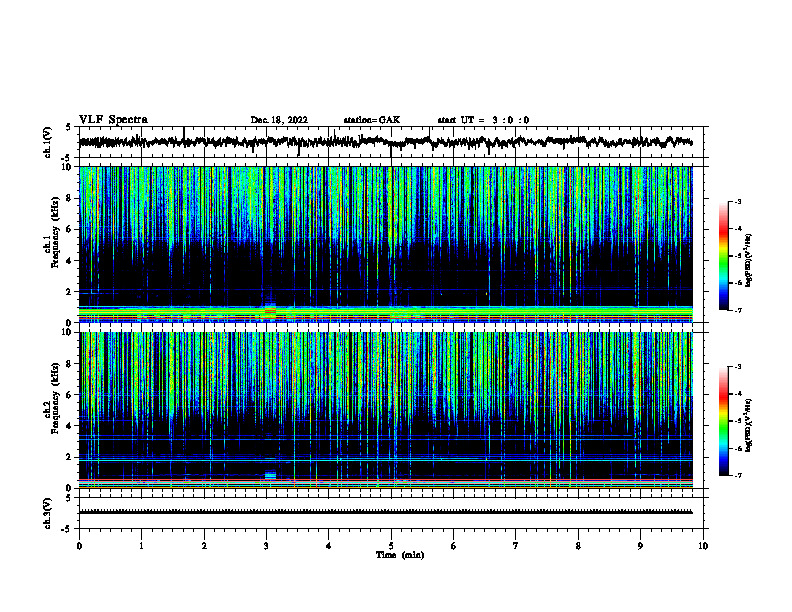Click the ch.2 spectrogram color scale bar
The width and height of the screenshot is (792, 612).
[723, 421]
